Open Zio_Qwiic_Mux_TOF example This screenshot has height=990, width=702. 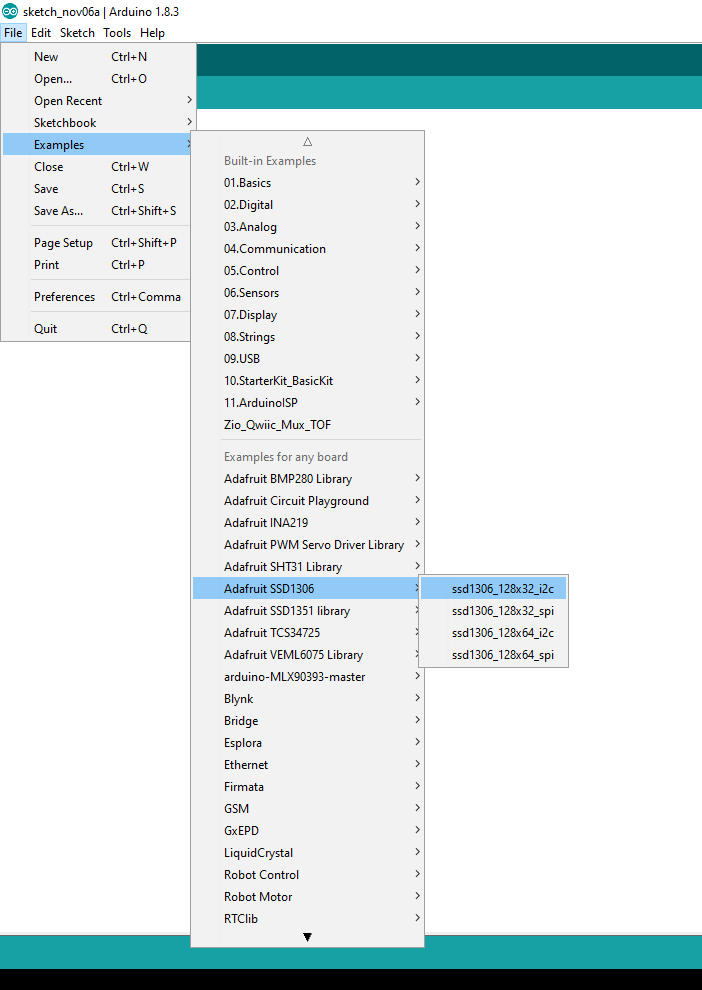pos(277,425)
